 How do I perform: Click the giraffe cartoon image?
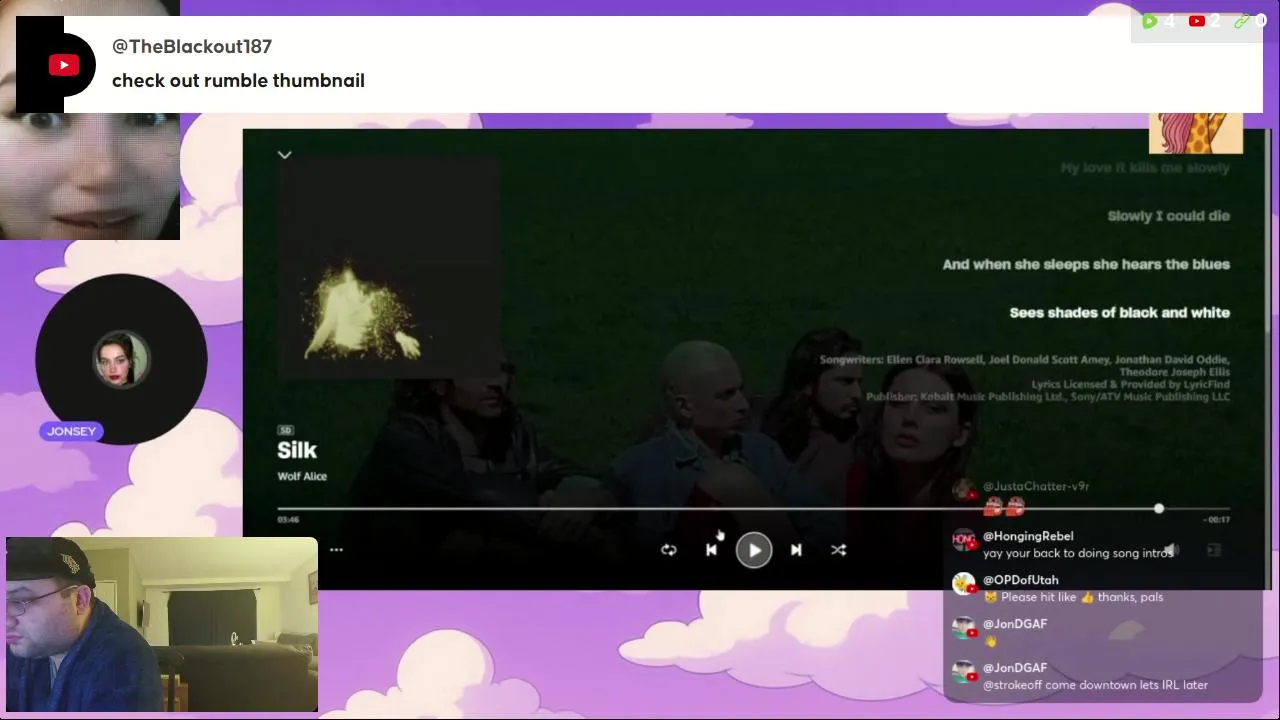click(x=1196, y=133)
